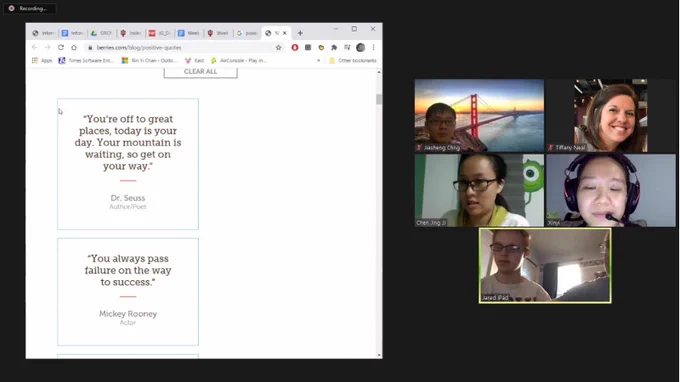The width and height of the screenshot is (680, 382).
Task: Expand the bookmarks bar overflow arrow
Action: coord(318,61)
